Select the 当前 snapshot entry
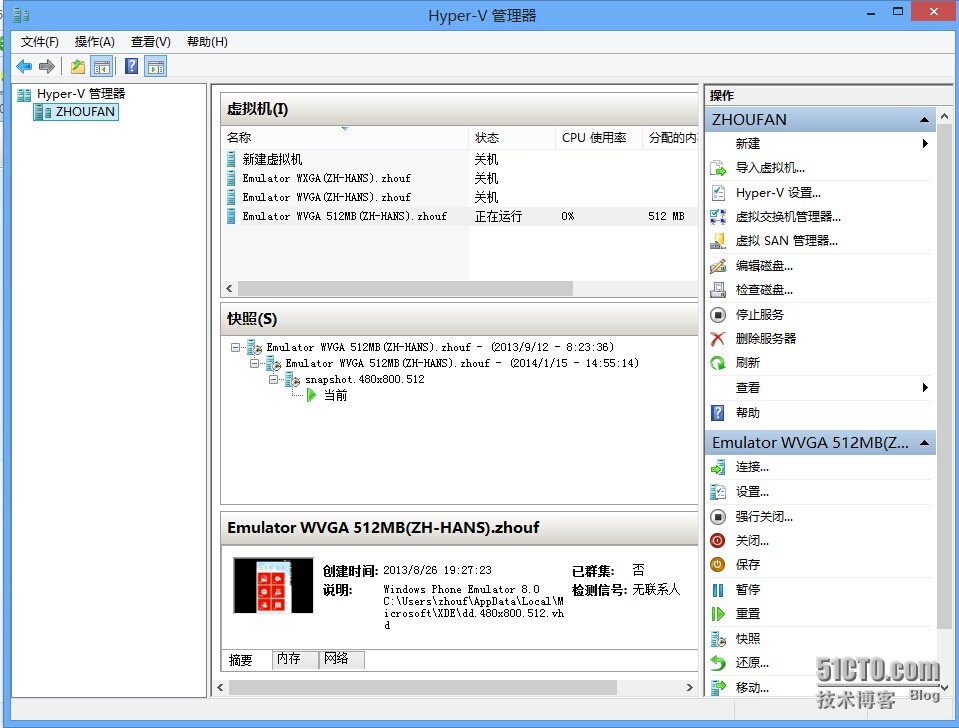Viewport: 959px width, 728px height. [x=335, y=396]
